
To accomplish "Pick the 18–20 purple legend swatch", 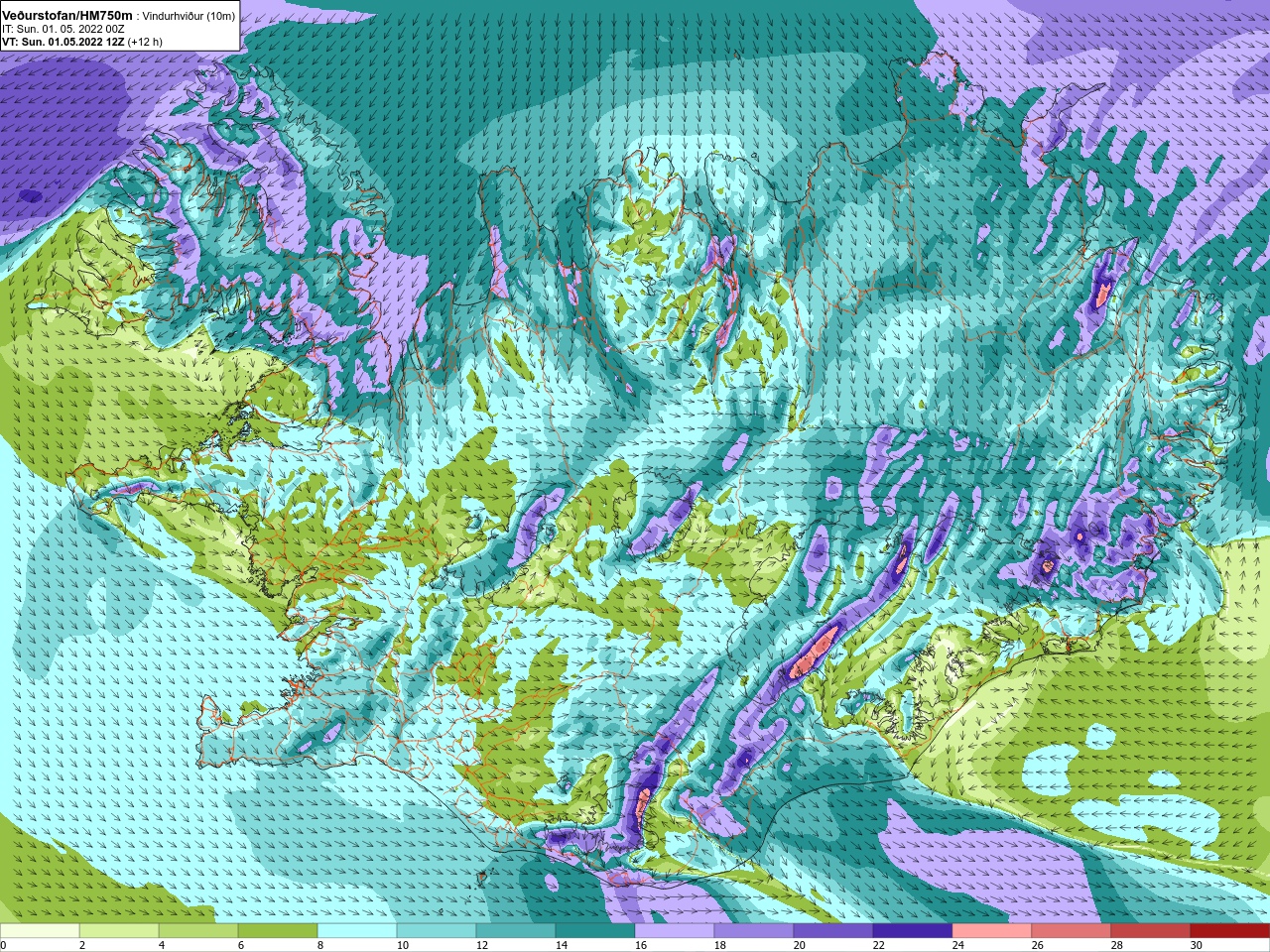I will coord(754,931).
